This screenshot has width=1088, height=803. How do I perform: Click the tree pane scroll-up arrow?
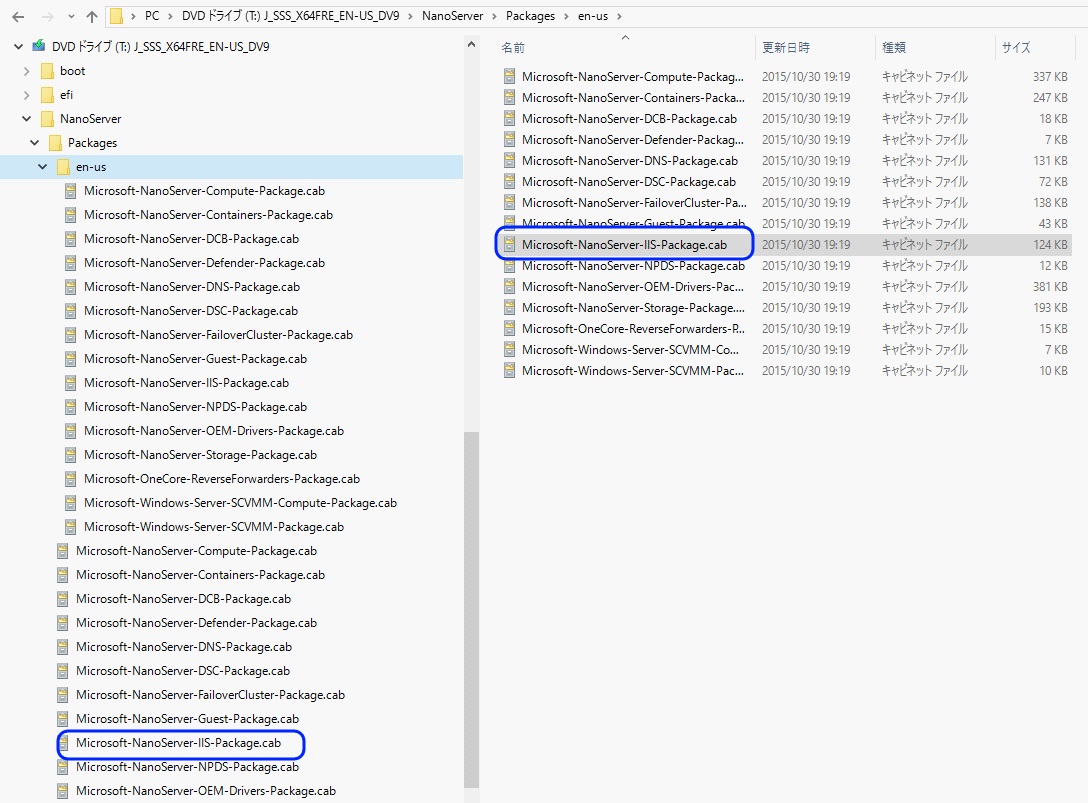pos(471,44)
